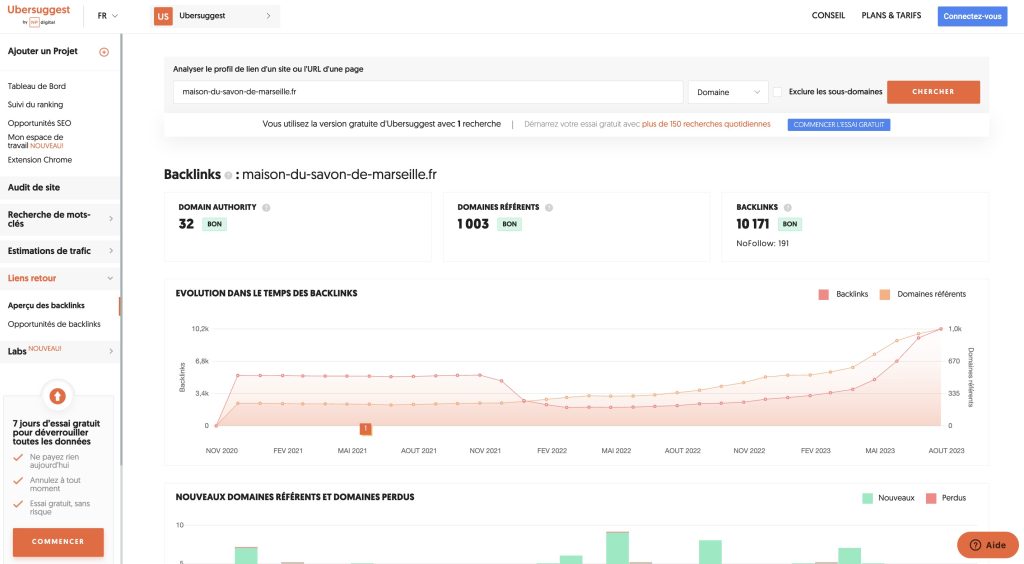Click the CHERCHER button
The image size is (1024, 564).
click(933, 92)
